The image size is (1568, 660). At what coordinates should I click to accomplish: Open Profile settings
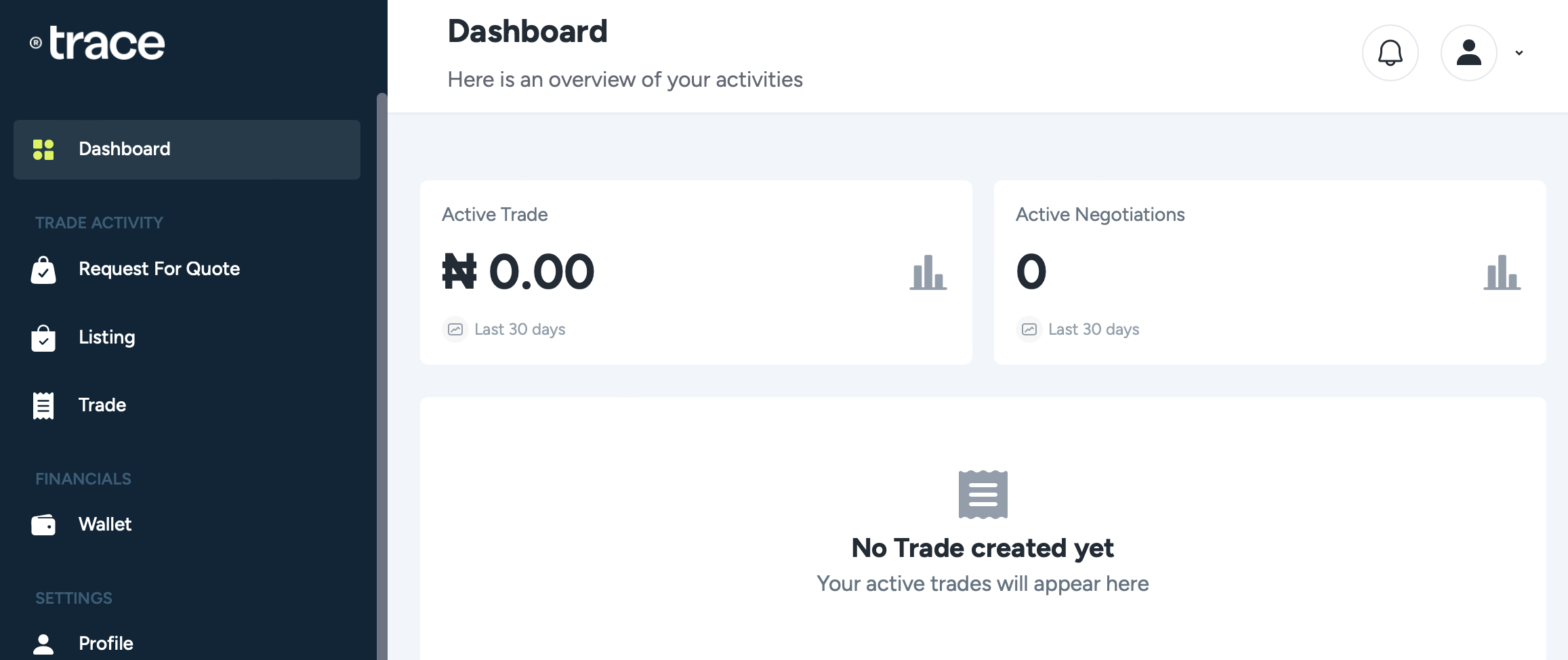point(106,643)
